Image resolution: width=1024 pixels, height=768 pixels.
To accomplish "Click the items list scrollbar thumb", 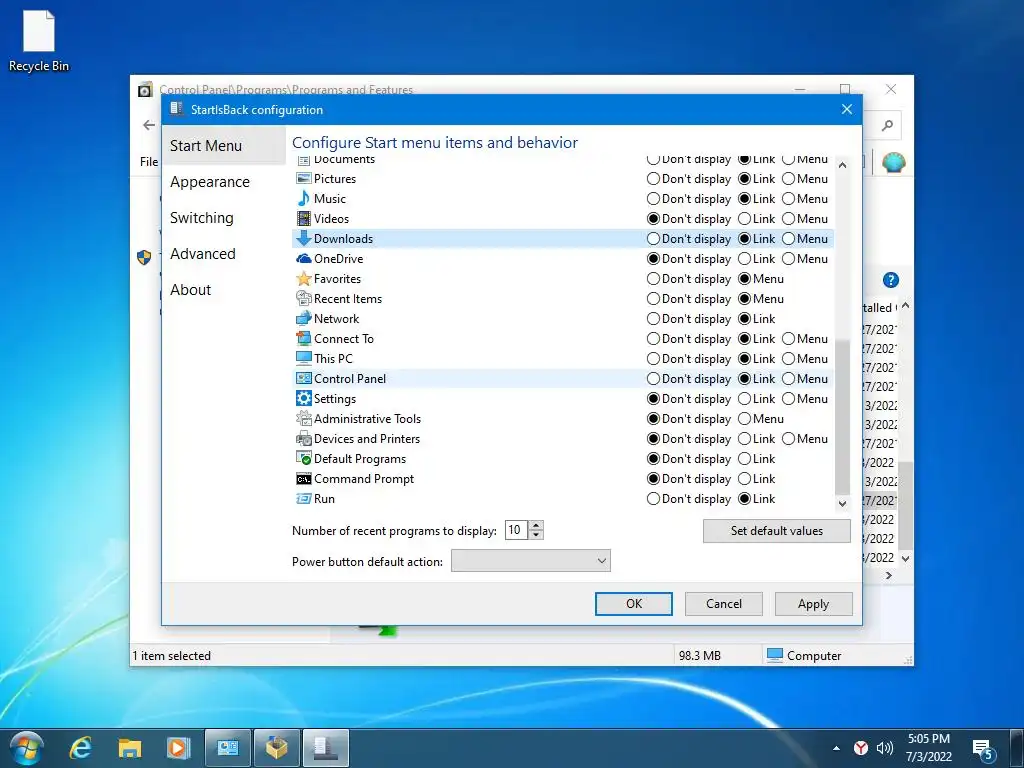I will point(842,417).
